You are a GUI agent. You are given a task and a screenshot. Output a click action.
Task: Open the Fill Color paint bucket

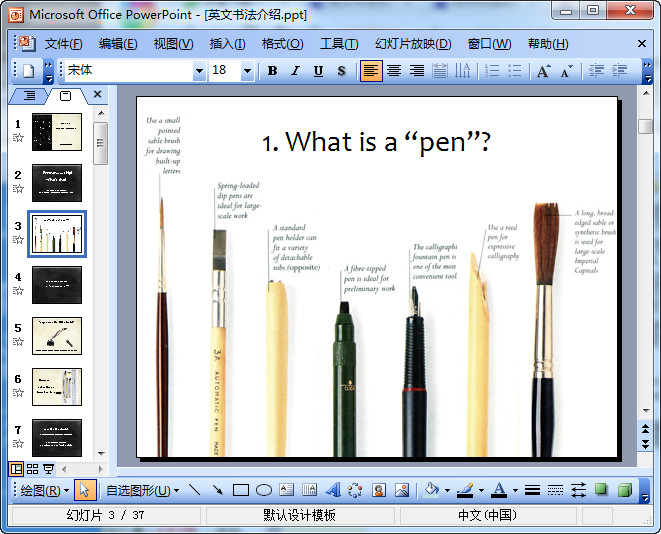[x=430, y=490]
